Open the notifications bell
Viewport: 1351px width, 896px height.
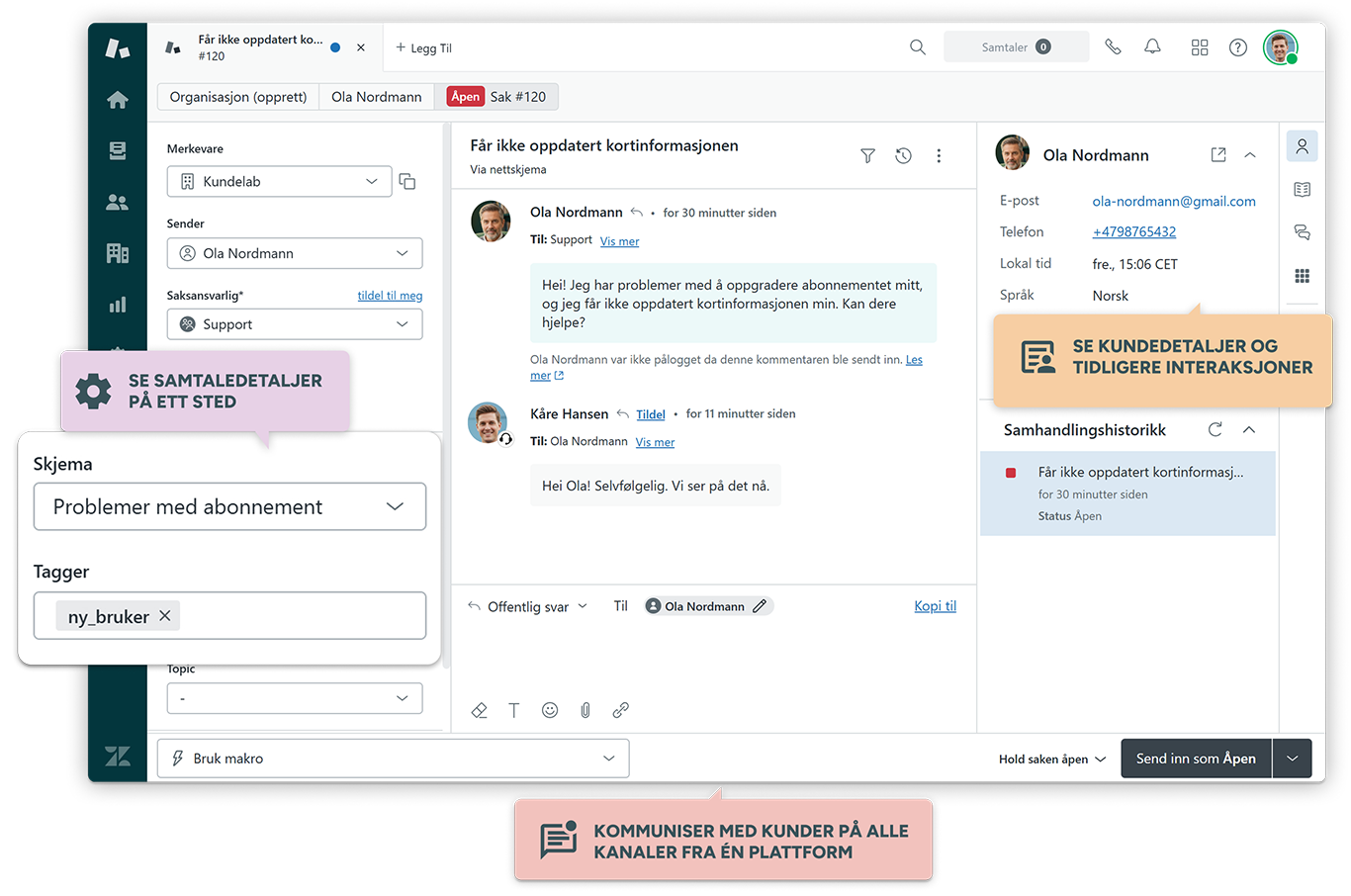[1152, 47]
